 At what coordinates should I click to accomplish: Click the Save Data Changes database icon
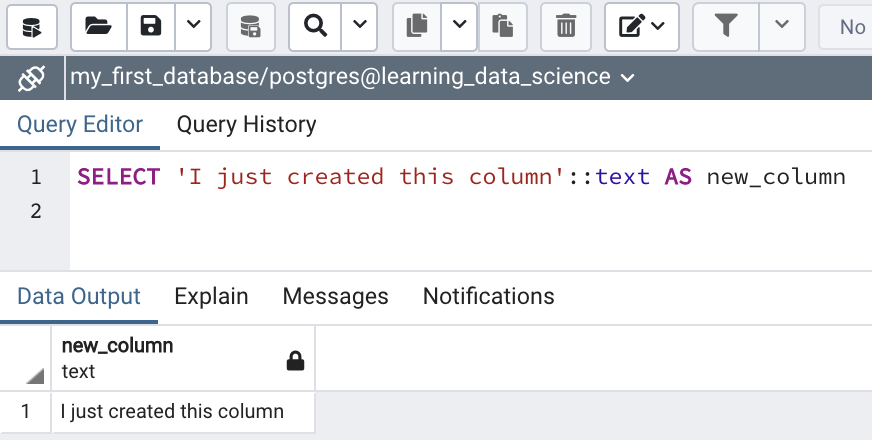click(251, 26)
